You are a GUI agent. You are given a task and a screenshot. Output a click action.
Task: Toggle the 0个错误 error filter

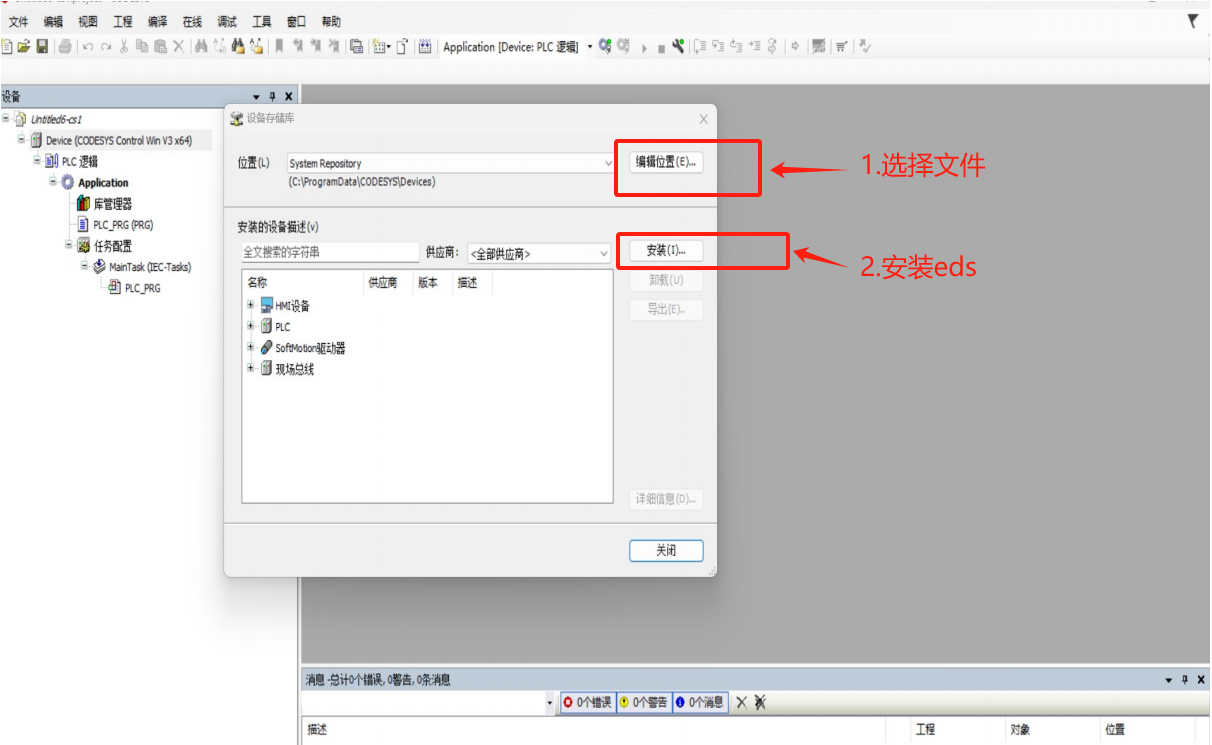587,703
